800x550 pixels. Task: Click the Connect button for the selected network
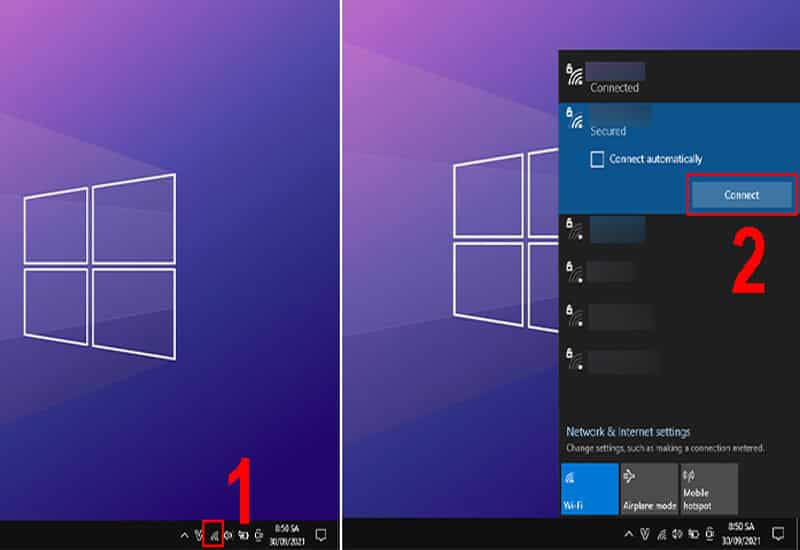pos(741,195)
